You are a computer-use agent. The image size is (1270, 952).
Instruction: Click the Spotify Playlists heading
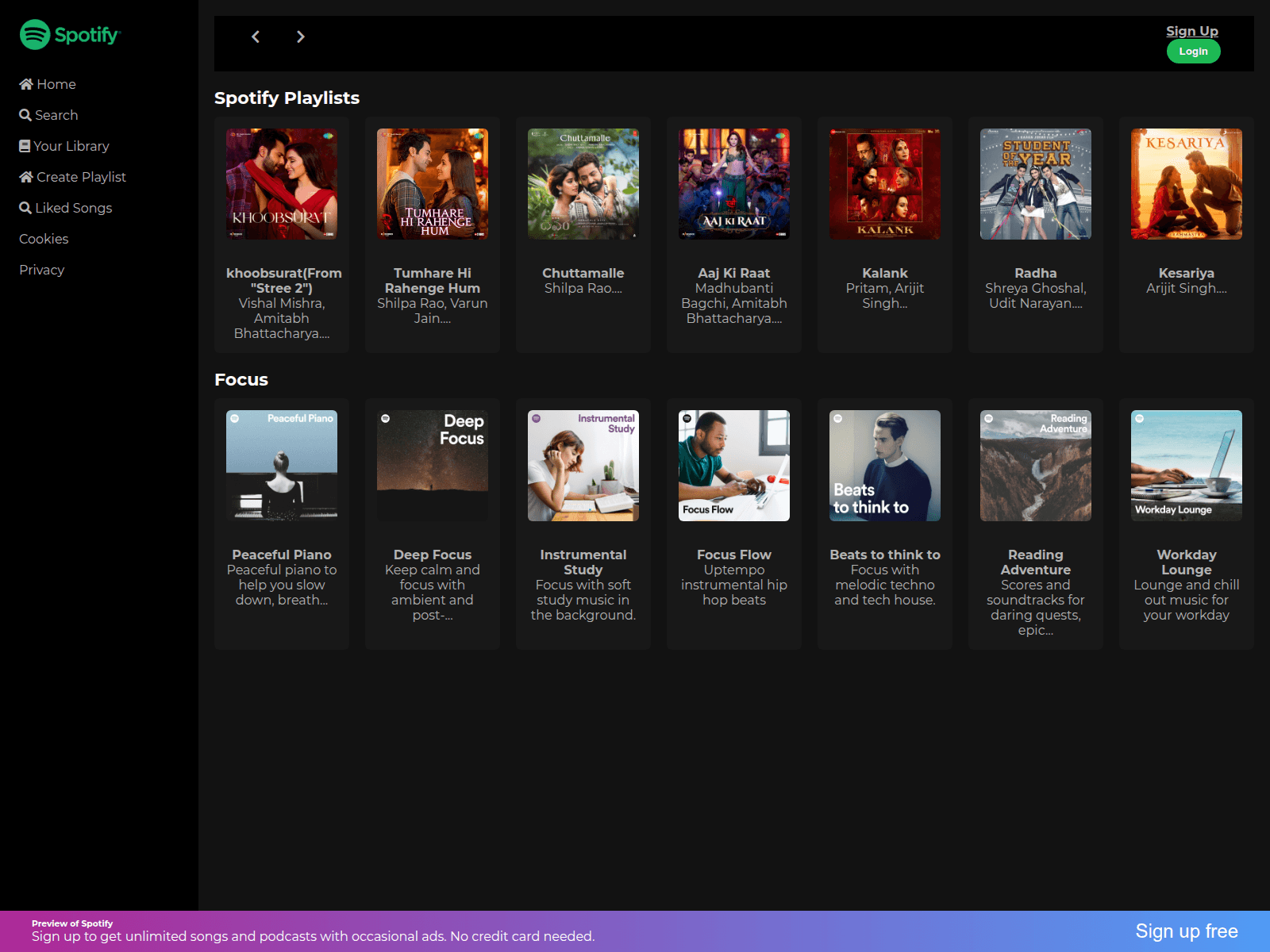coord(287,98)
